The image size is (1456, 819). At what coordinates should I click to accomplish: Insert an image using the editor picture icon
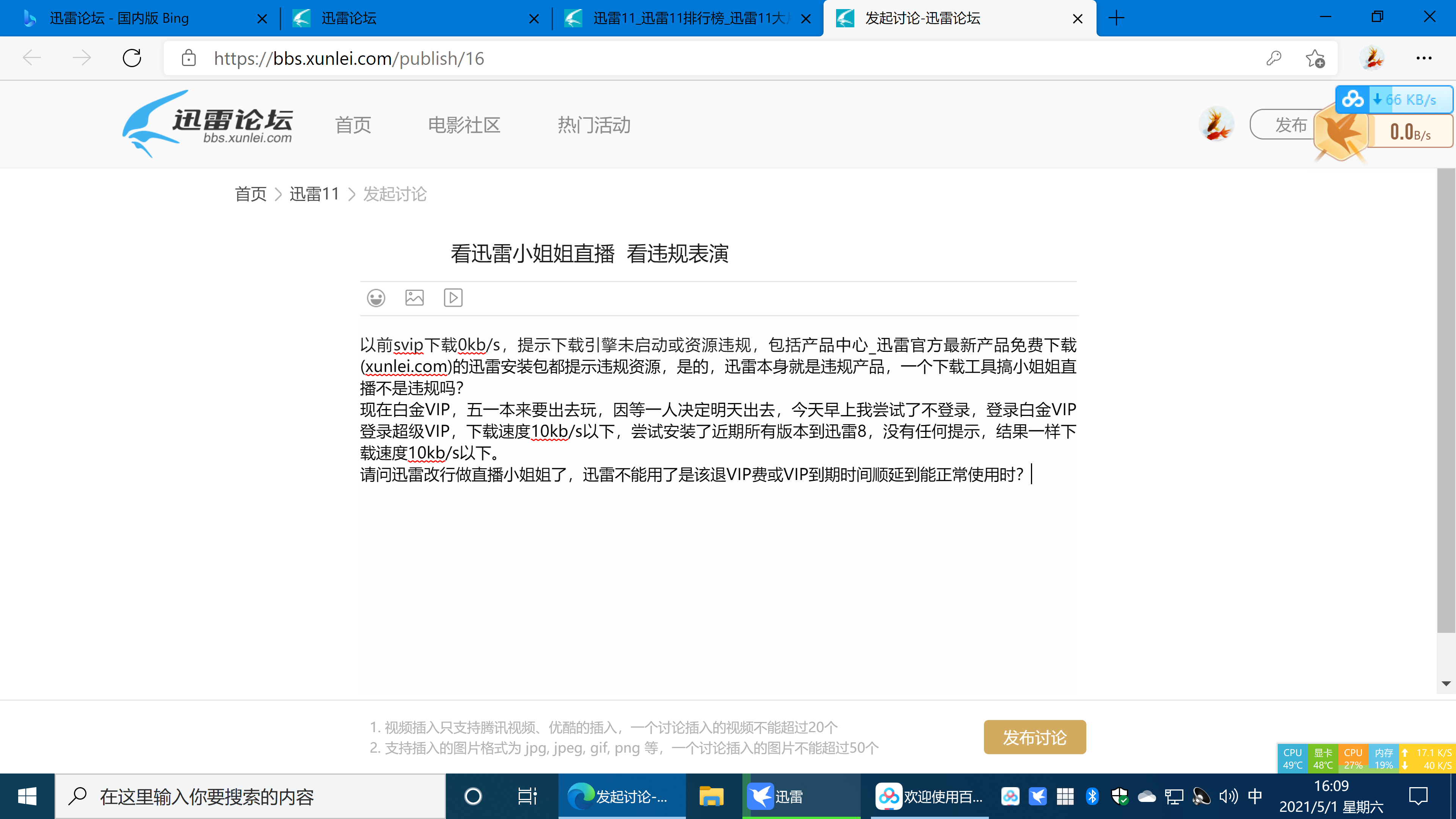414,298
